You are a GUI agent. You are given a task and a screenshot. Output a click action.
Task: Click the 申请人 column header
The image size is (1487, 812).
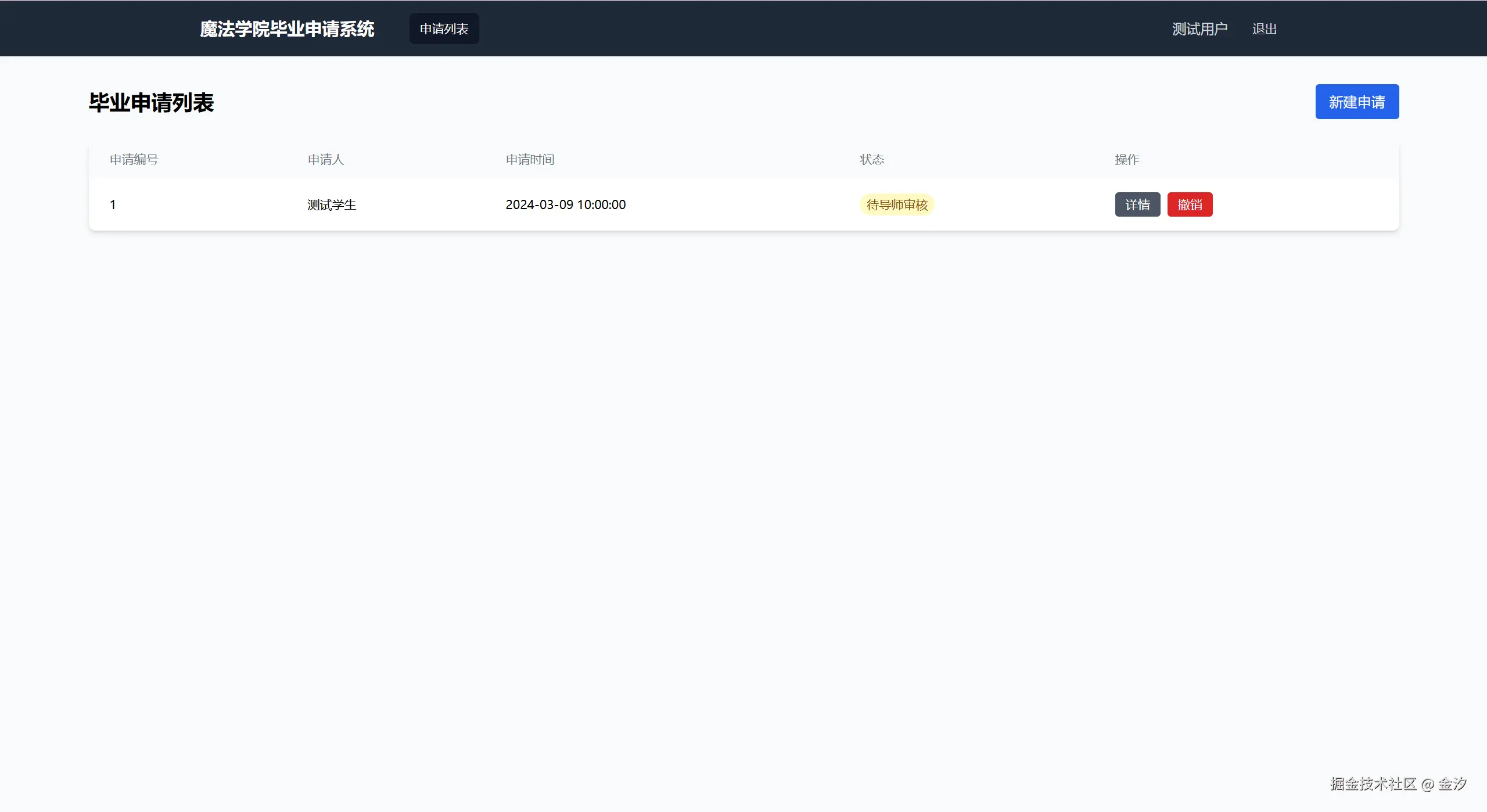point(325,160)
